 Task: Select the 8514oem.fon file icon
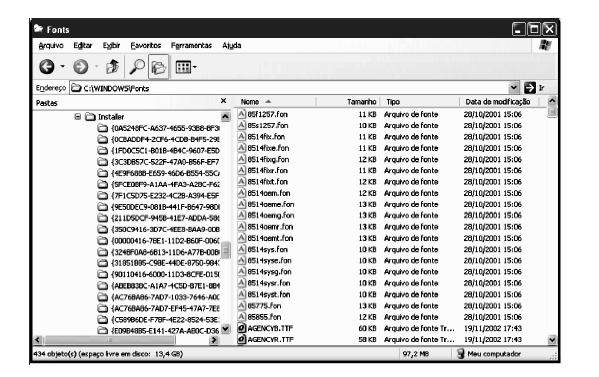tap(241, 193)
